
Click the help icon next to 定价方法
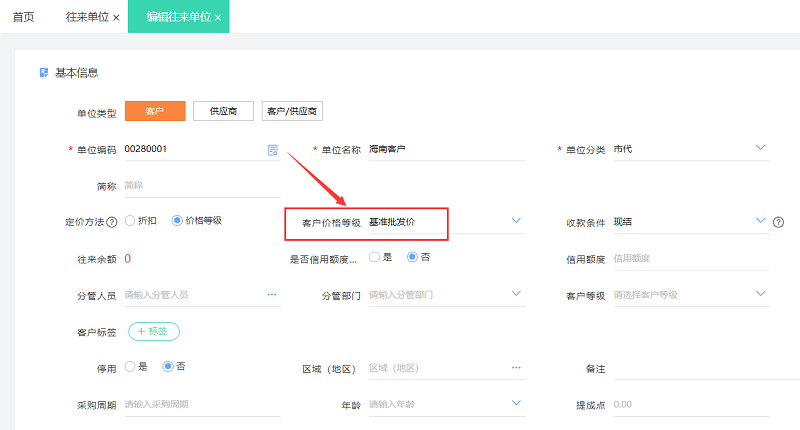[112, 221]
